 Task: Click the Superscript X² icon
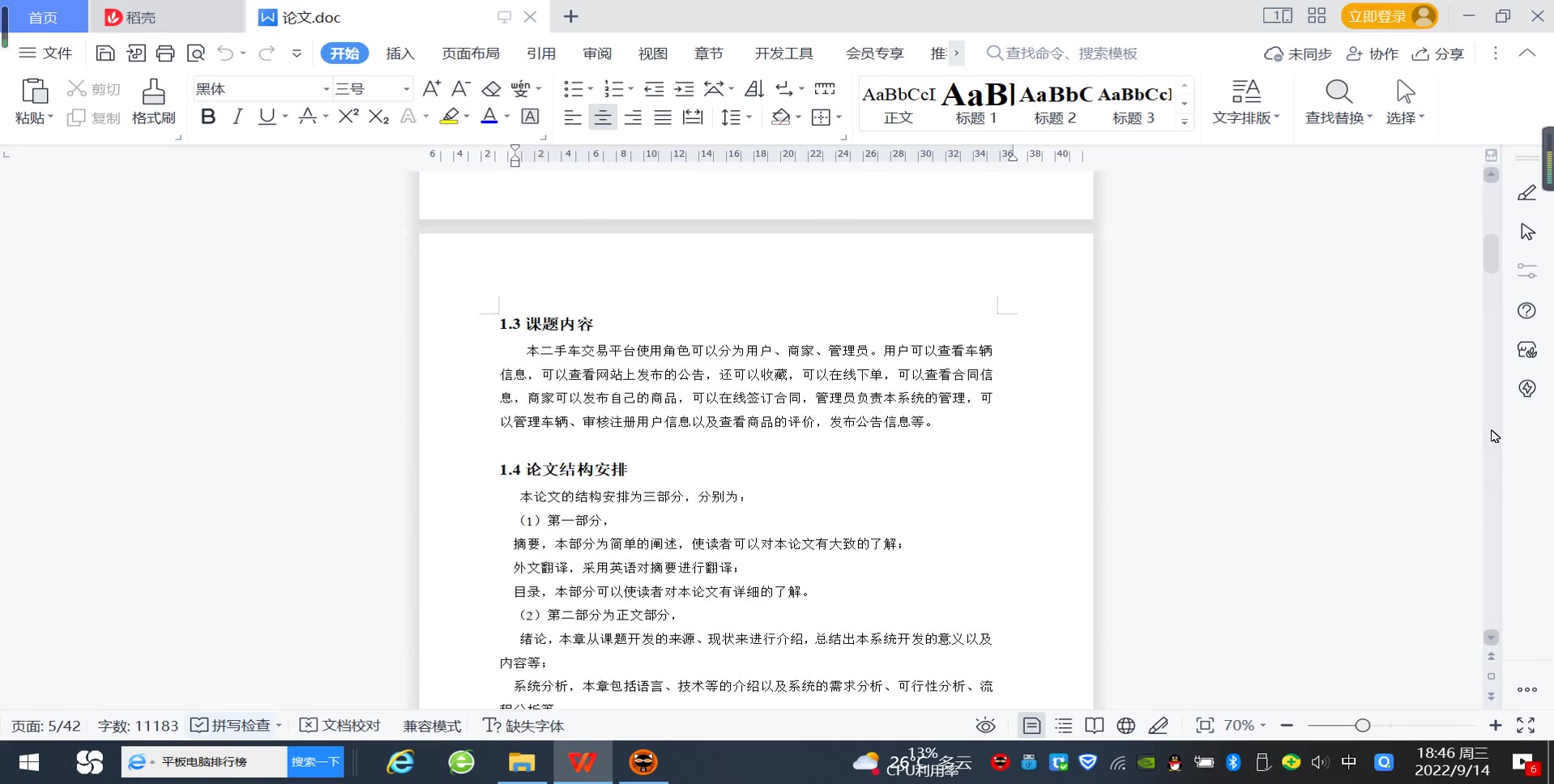(x=348, y=117)
